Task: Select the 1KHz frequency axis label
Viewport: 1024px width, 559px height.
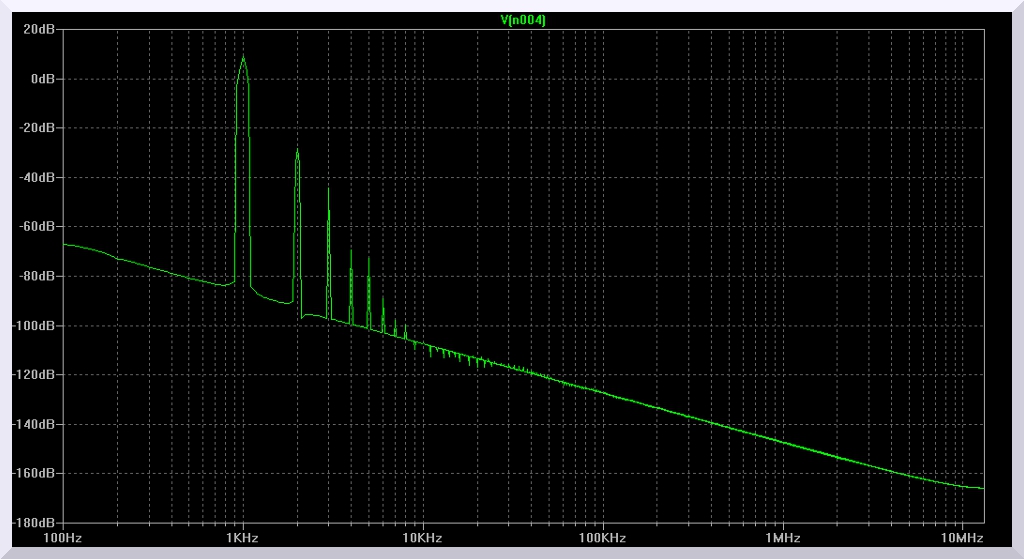Action: 242,538
